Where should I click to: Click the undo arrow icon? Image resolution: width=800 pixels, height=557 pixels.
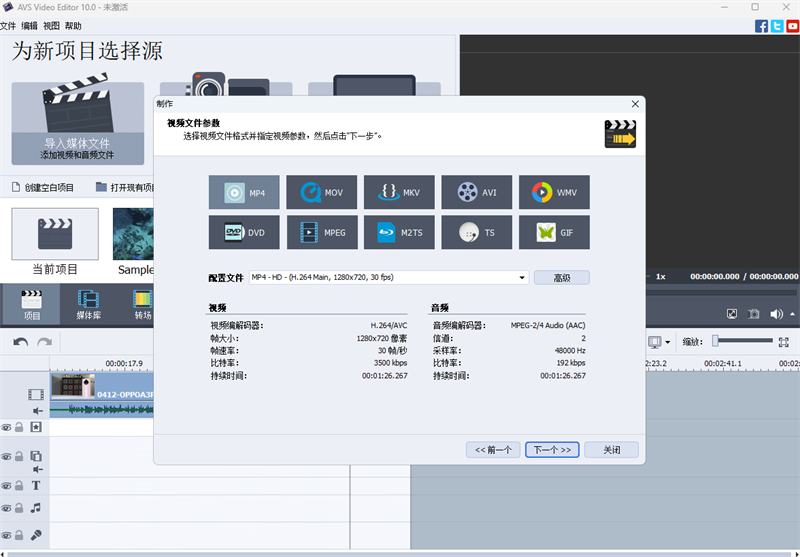pos(20,342)
